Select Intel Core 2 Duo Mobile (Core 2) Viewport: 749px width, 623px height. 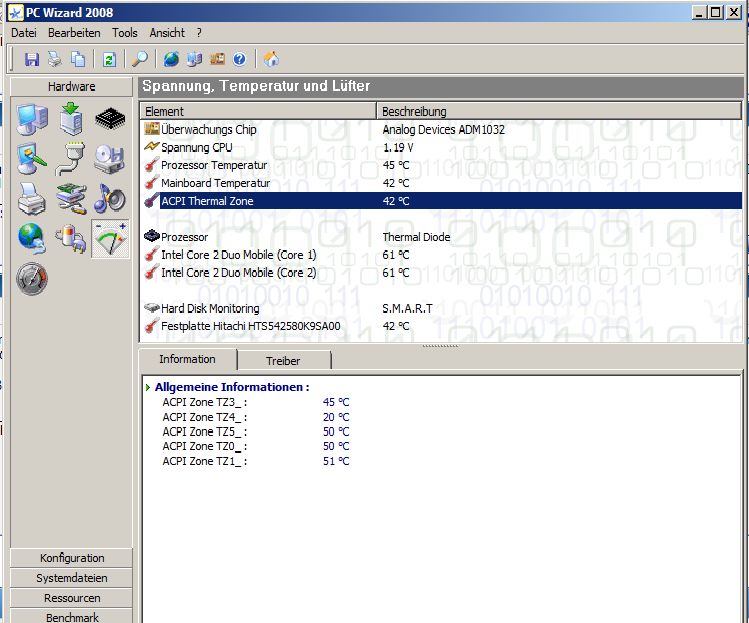point(441,273)
